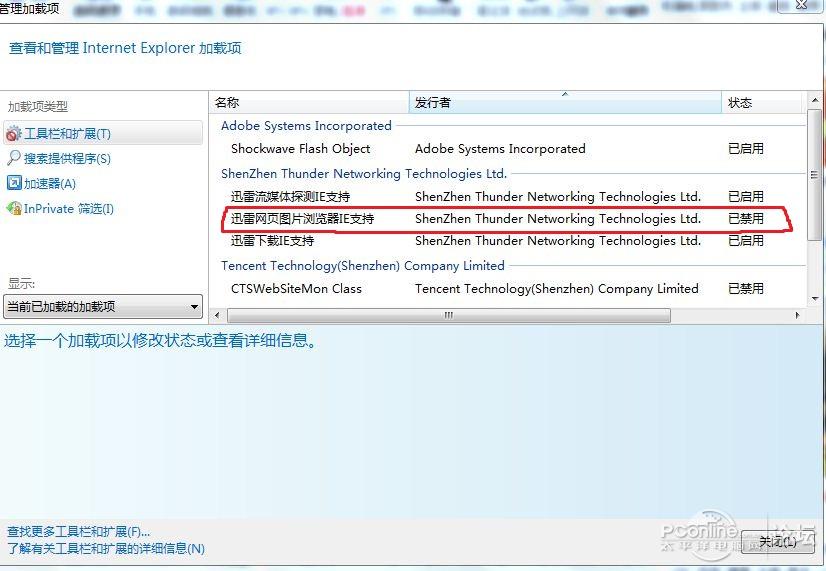Screen dimensions: 826x571
Task: Open the InPrivate 筛选(I) category
Action: [x=69, y=209]
